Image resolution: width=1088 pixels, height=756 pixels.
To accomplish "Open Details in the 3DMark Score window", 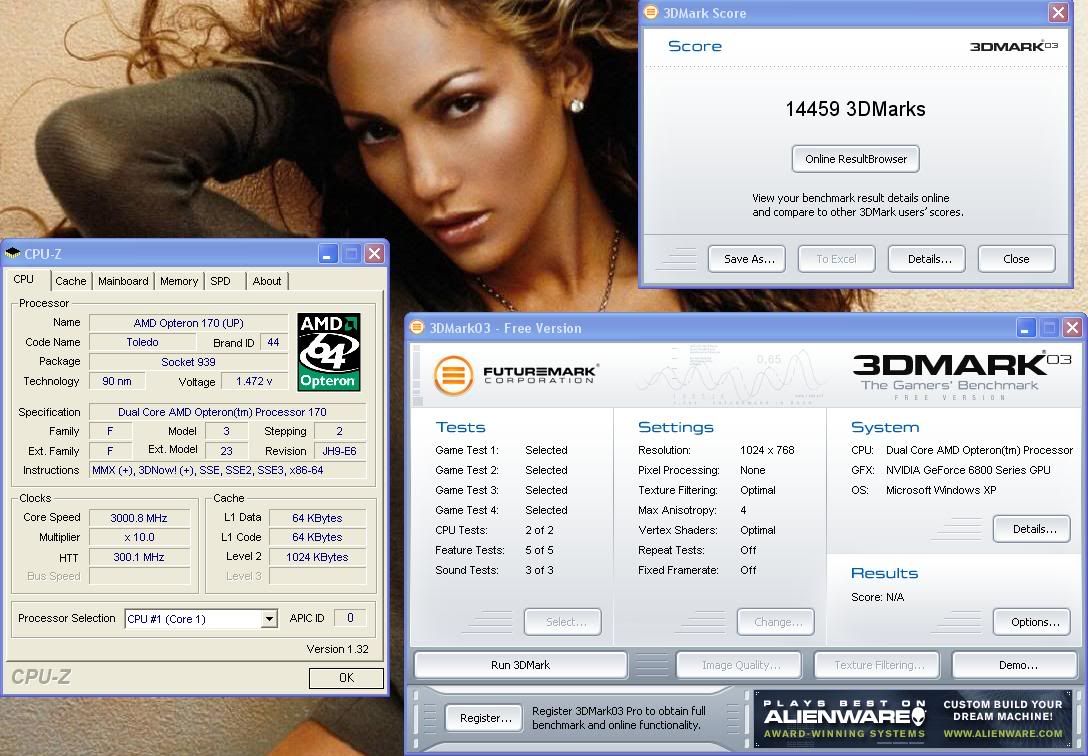I will 926,259.
